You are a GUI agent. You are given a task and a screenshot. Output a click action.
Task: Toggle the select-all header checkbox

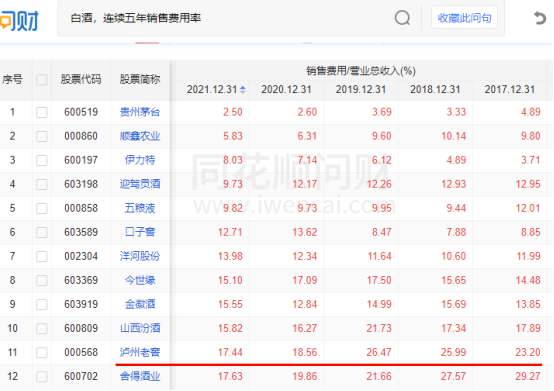click(42, 79)
